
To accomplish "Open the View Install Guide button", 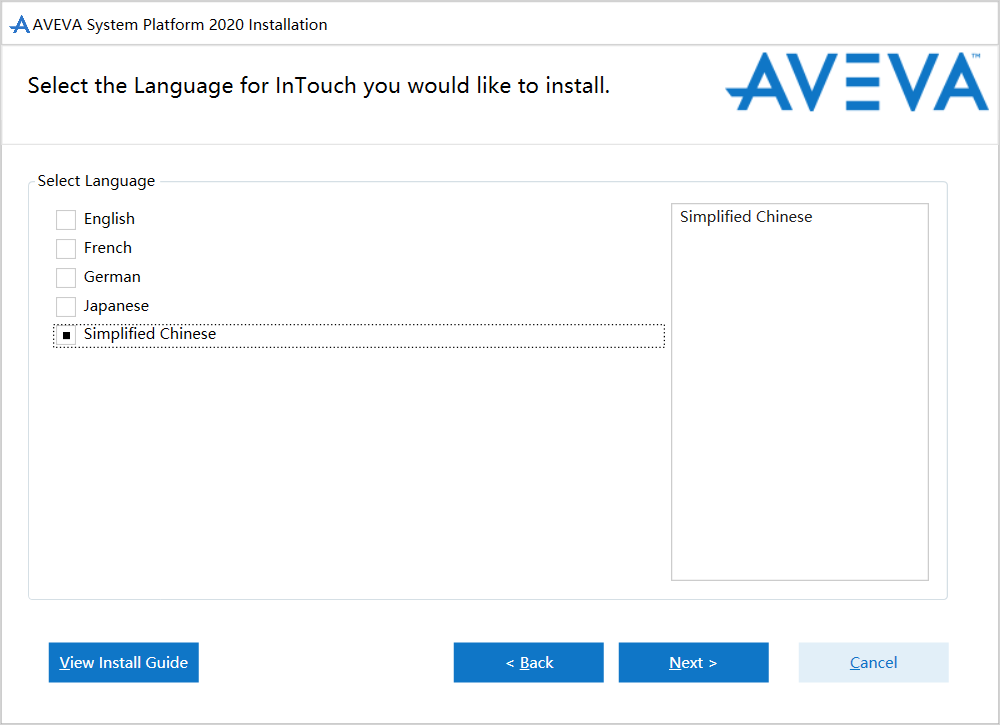I will 124,663.
